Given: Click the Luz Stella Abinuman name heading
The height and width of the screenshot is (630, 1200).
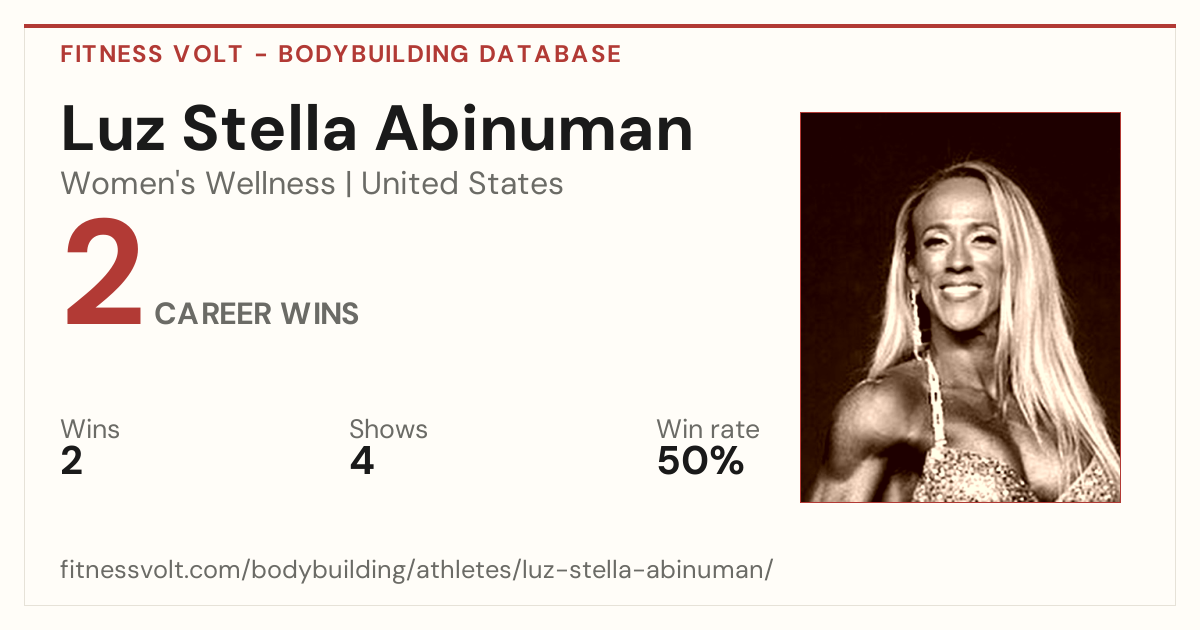Looking at the screenshot, I should [x=377, y=130].
